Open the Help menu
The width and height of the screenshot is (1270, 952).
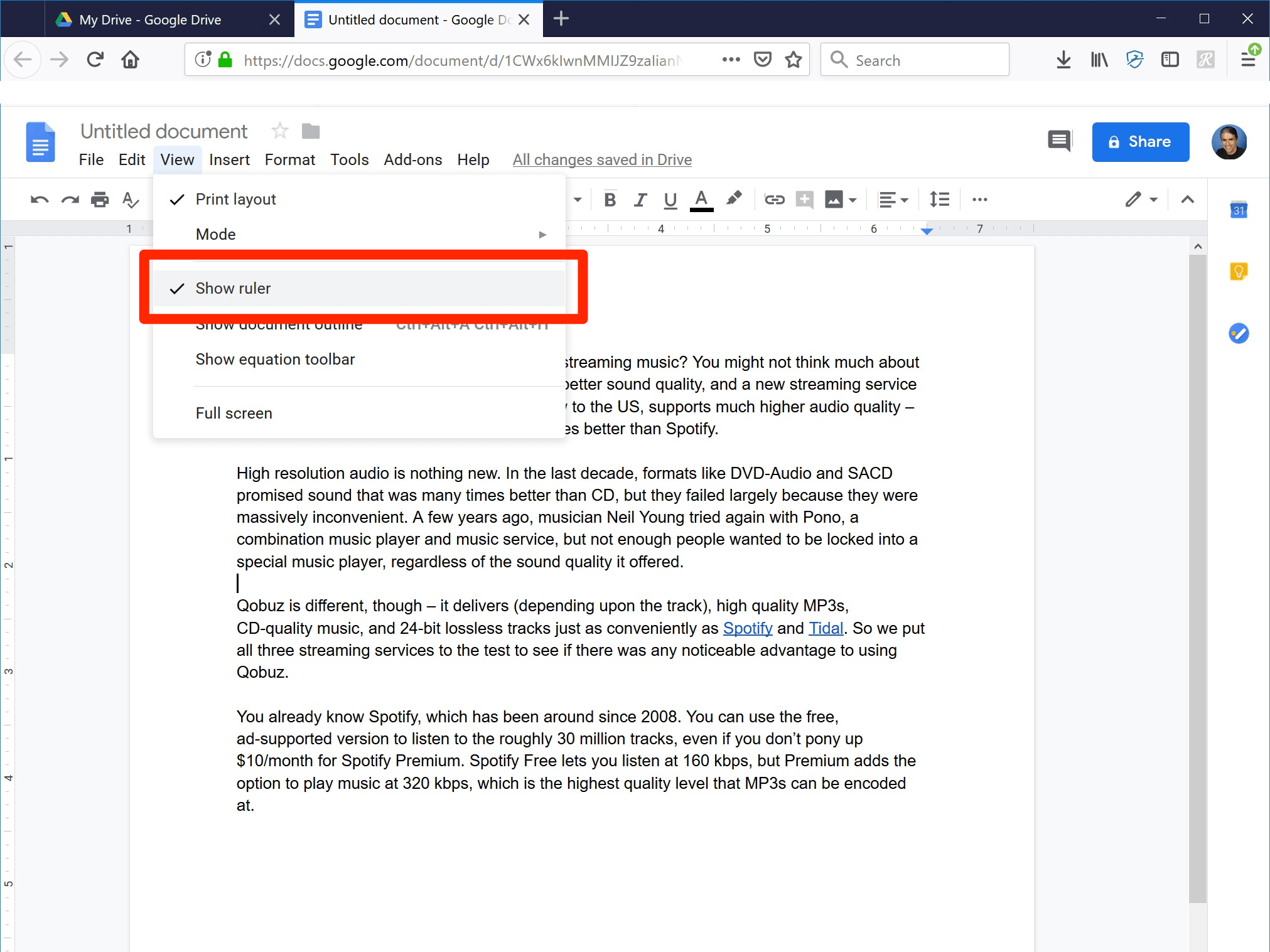tap(473, 160)
